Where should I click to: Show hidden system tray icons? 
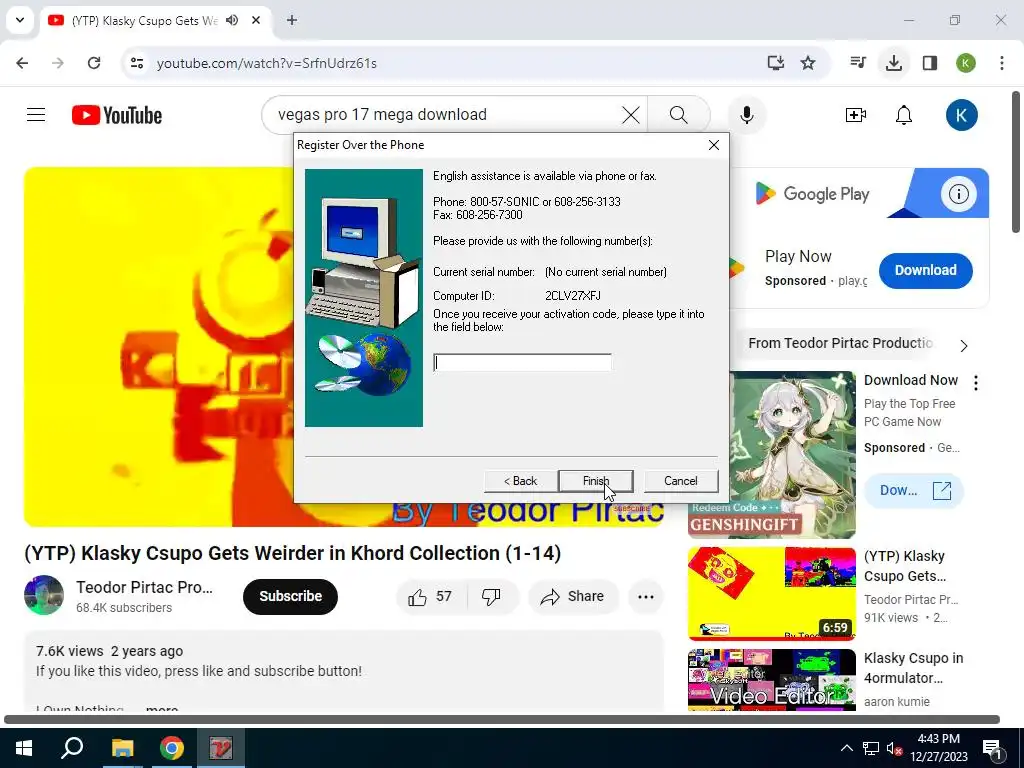(x=846, y=748)
